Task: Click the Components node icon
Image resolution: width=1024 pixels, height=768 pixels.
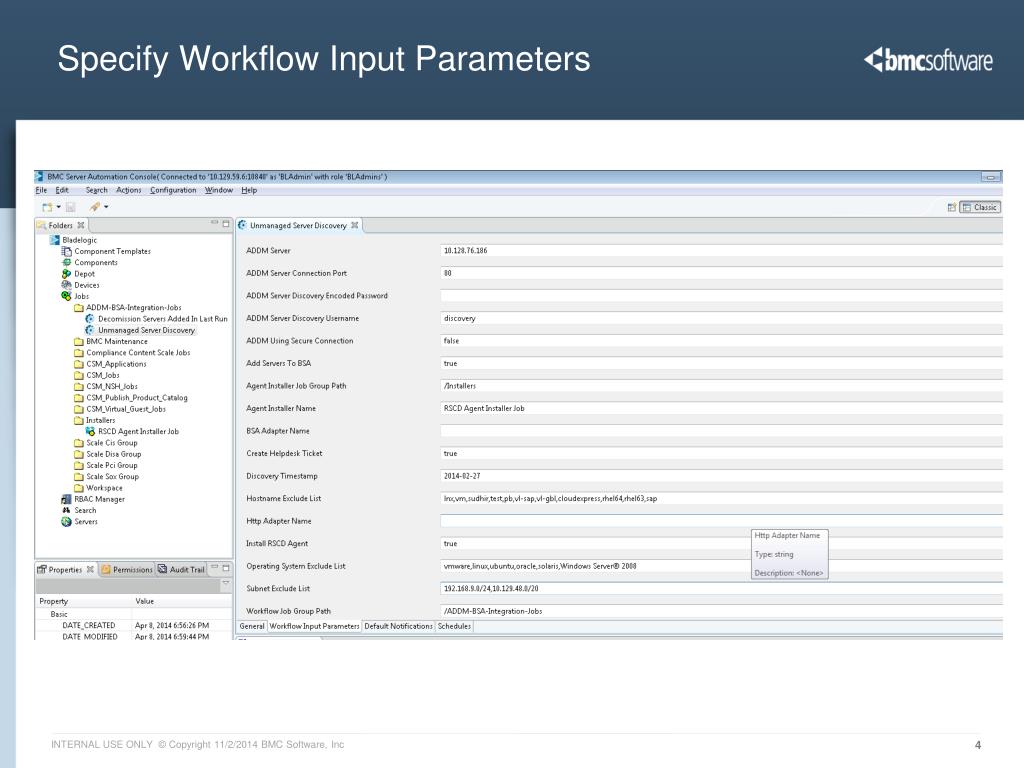Action: click(67, 262)
